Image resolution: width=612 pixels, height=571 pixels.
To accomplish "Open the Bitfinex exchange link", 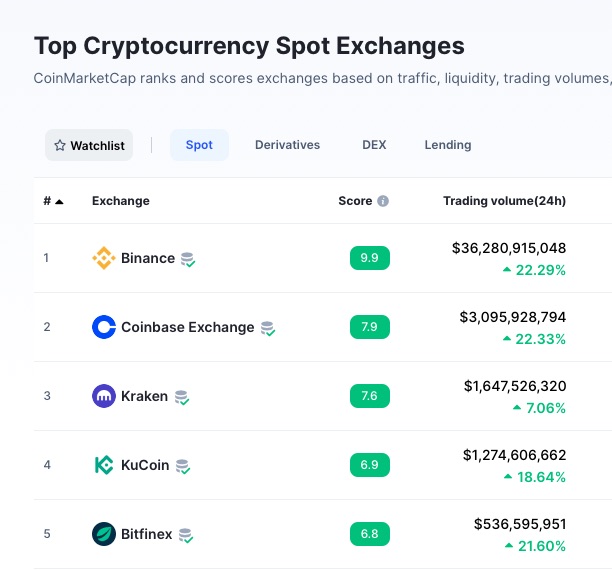I will 146,534.
